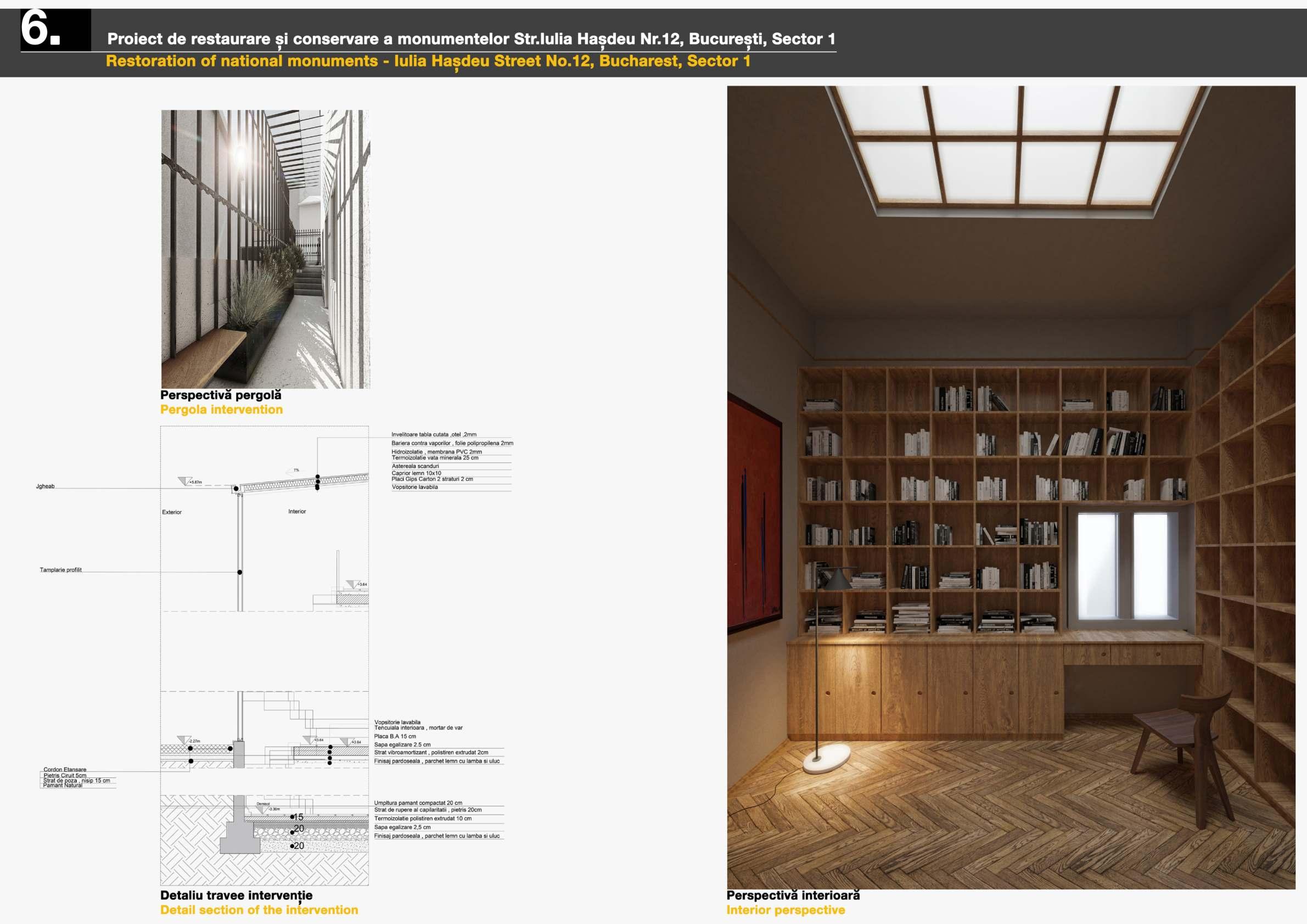Click the +5.87m elevation marker triangle
1307x924 pixels.
(x=185, y=481)
